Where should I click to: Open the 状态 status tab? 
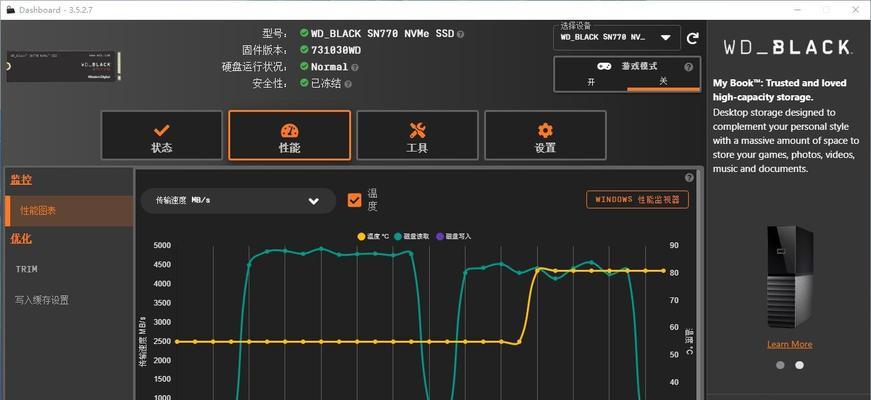(x=162, y=135)
